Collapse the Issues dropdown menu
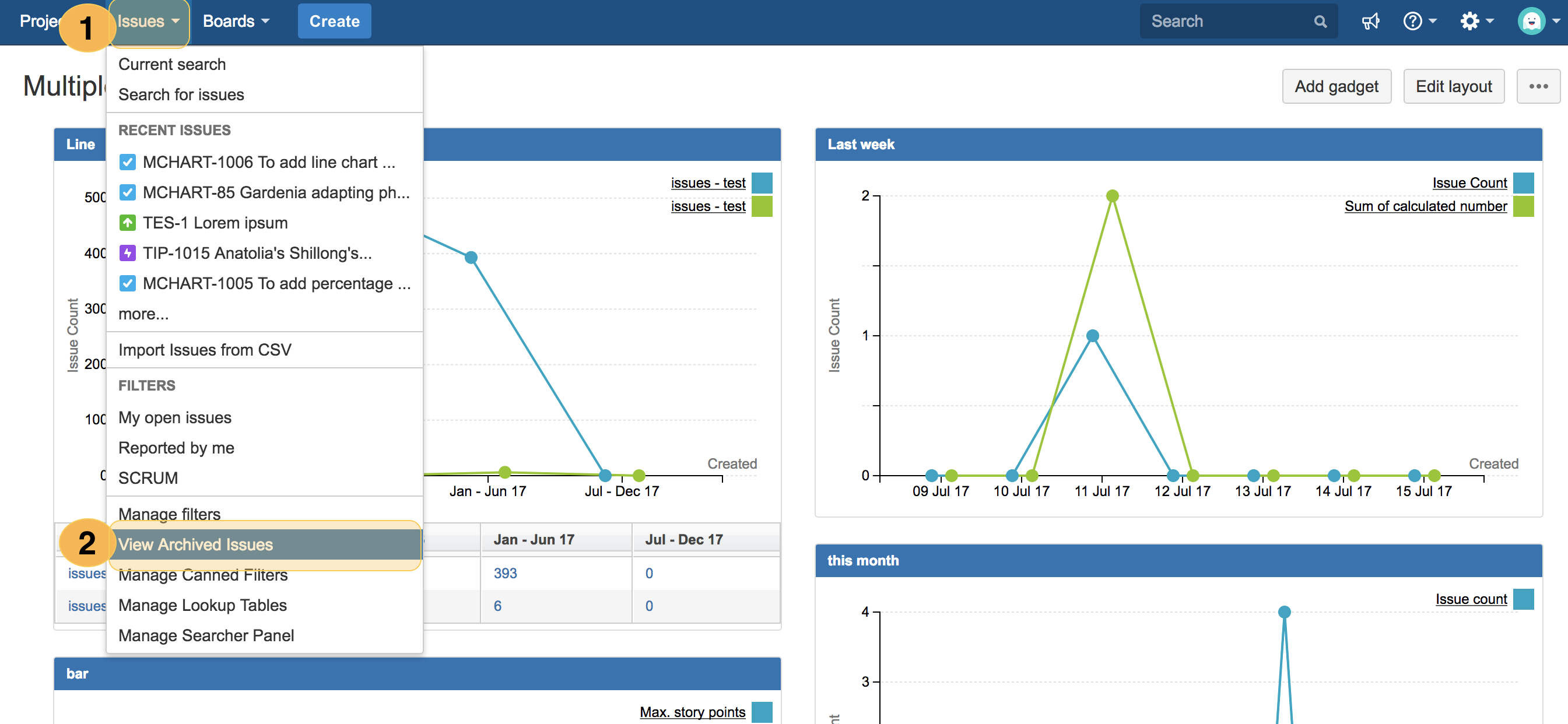Image resolution: width=1568 pixels, height=724 pixels. click(x=149, y=22)
